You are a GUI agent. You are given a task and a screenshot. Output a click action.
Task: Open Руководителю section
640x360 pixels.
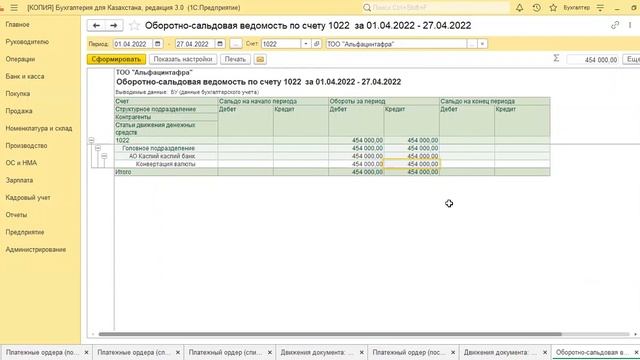point(27,42)
